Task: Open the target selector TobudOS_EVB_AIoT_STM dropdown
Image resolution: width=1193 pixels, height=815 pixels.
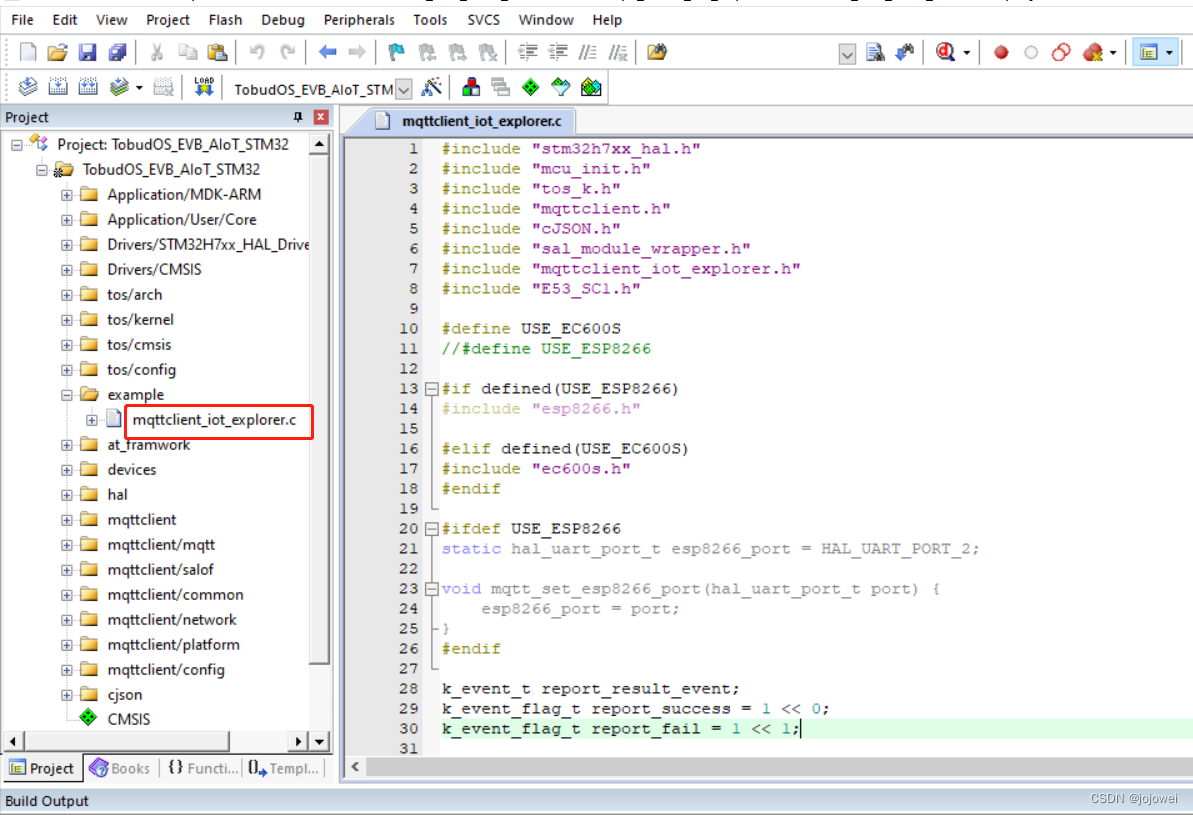Action: click(x=404, y=89)
